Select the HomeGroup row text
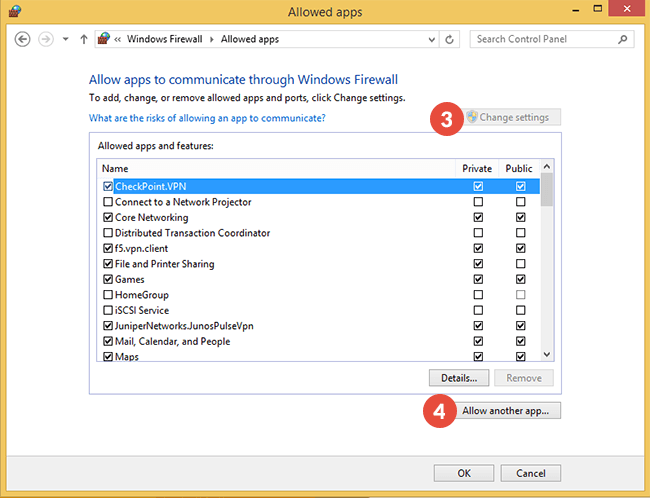The height and width of the screenshot is (498, 650). [x=142, y=295]
